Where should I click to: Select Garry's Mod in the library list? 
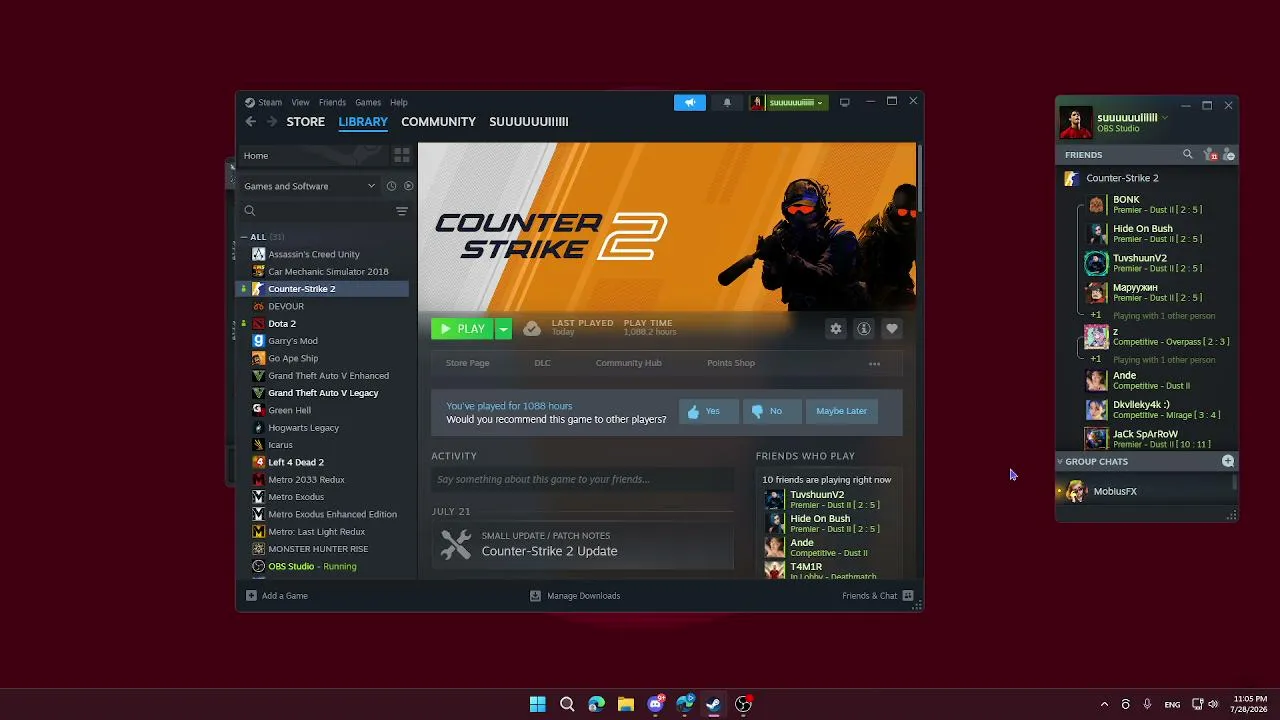tap(325, 341)
